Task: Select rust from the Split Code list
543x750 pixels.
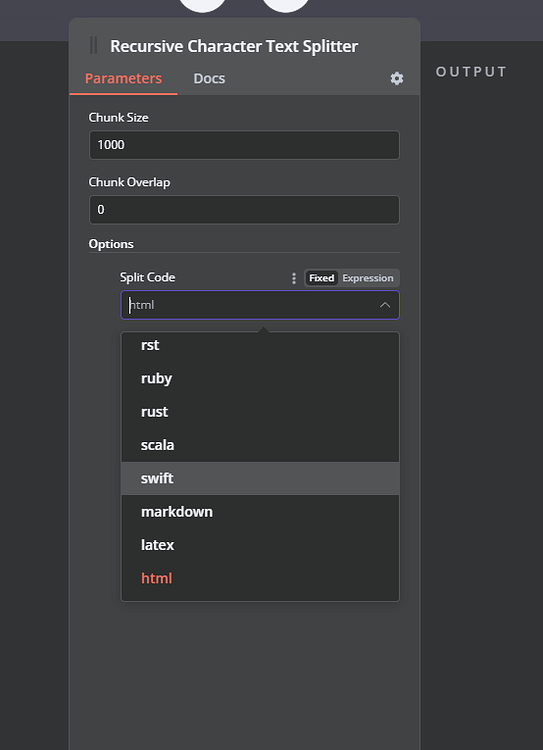Action: [260, 412]
